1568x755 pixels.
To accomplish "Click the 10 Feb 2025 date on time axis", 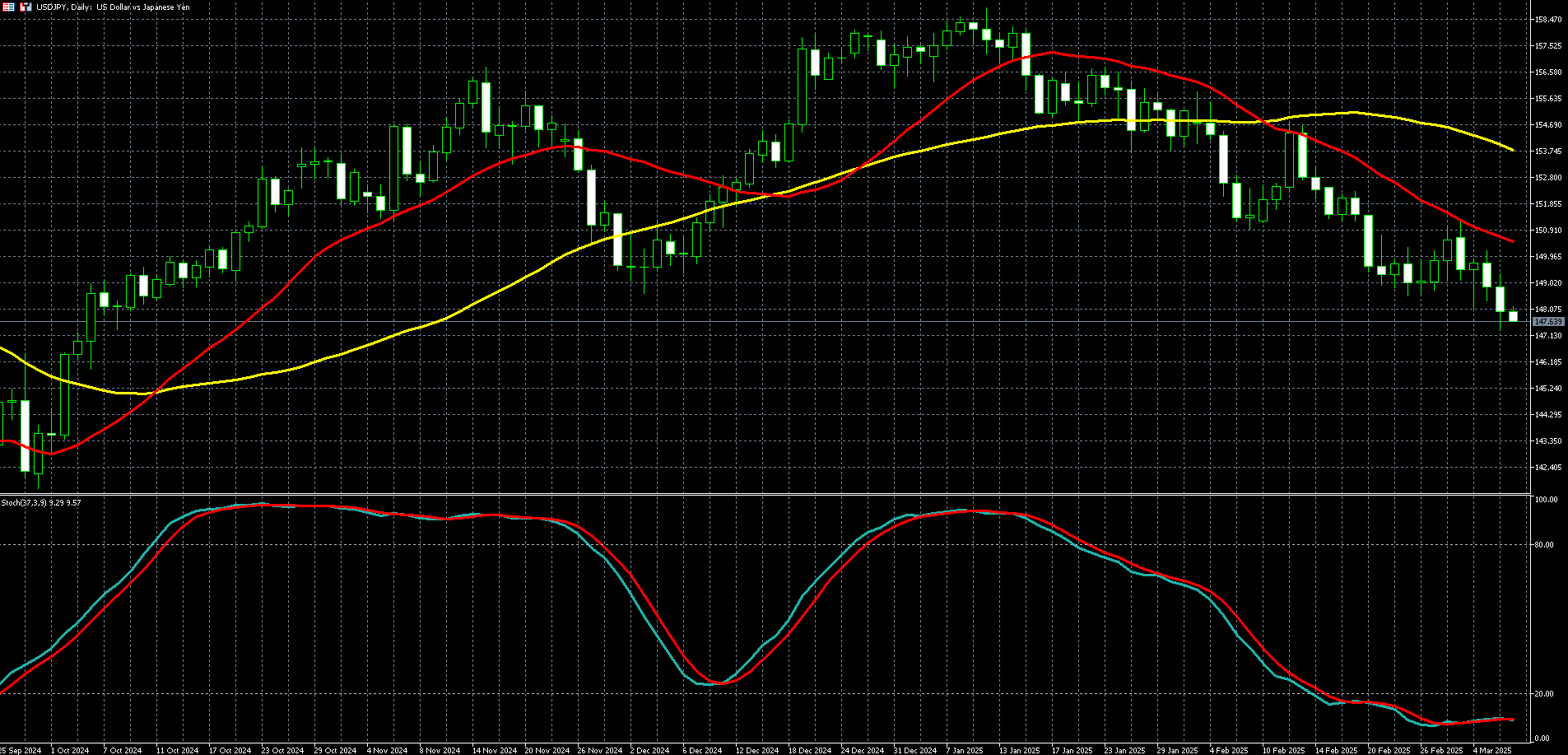I will coord(1283,750).
